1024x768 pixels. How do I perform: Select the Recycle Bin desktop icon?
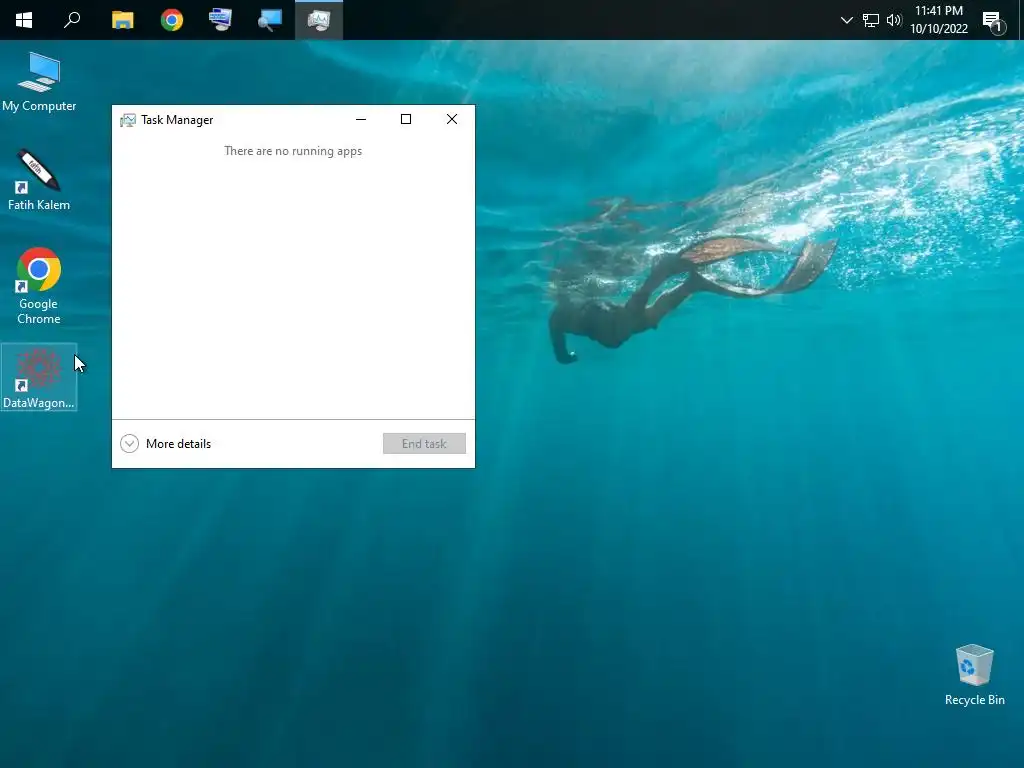pyautogui.click(x=974, y=675)
